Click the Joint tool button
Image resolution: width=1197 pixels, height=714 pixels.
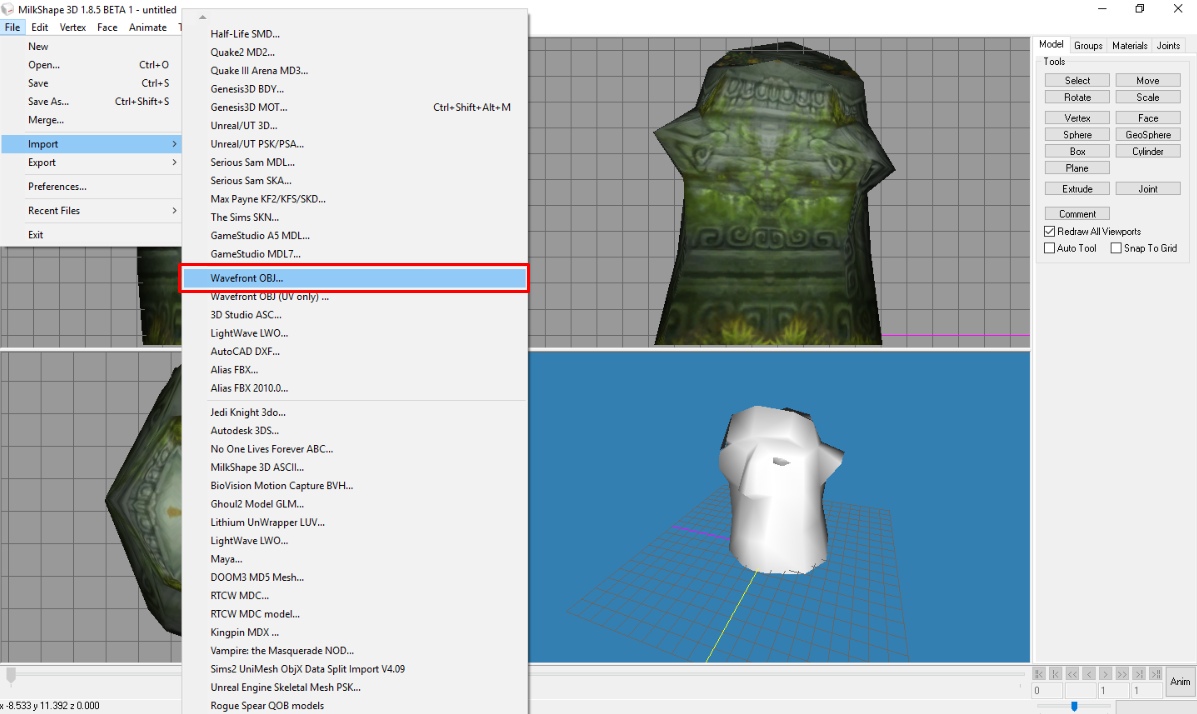1148,189
